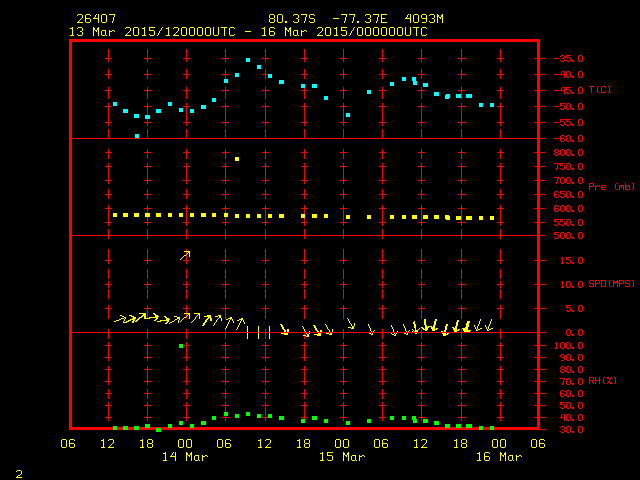The width and height of the screenshot is (640, 480).
Task: Click the 80.37S latitude text
Action: pyautogui.click(x=292, y=19)
